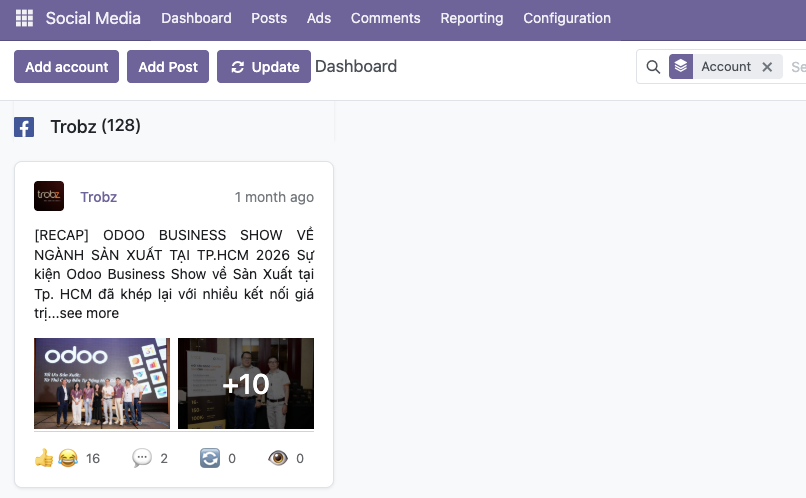Click the Dashboard breadcrumb title
Image resolution: width=806 pixels, height=498 pixels.
coord(356,66)
